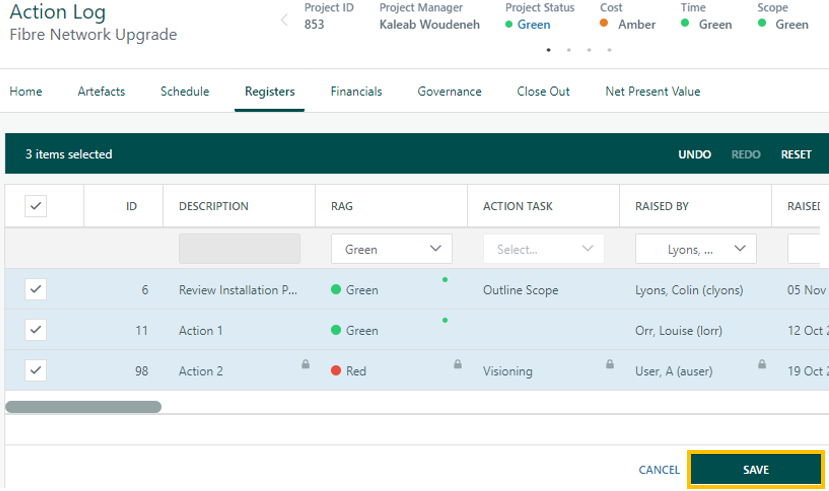Click the green RAG dot for Action 1
829x491 pixels.
pos(336,330)
